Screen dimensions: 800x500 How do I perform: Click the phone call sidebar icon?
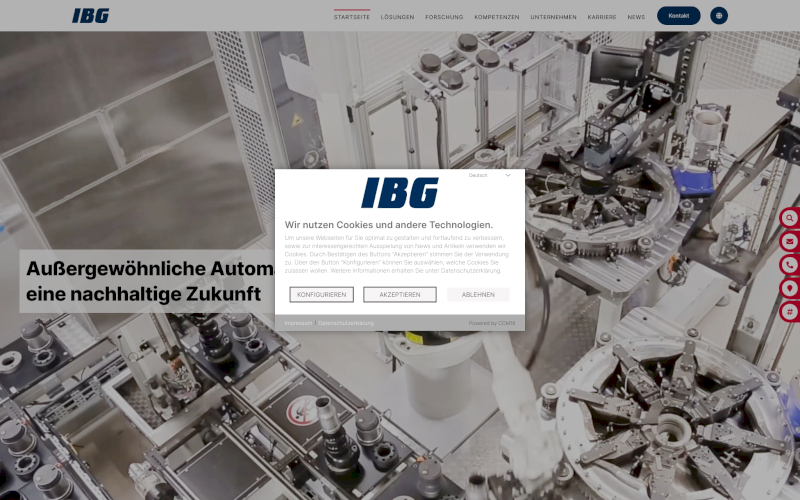[x=790, y=265]
